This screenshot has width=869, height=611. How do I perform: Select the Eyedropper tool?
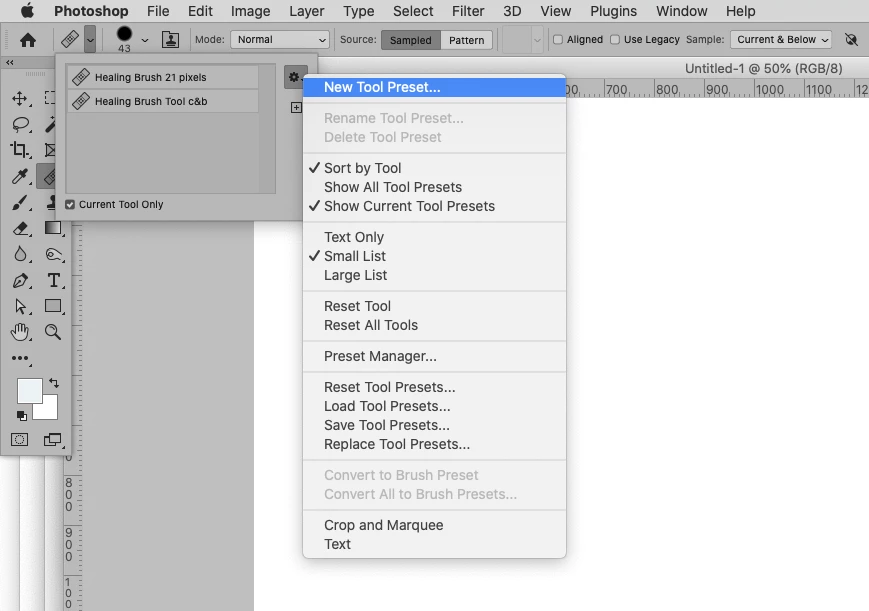pos(20,176)
